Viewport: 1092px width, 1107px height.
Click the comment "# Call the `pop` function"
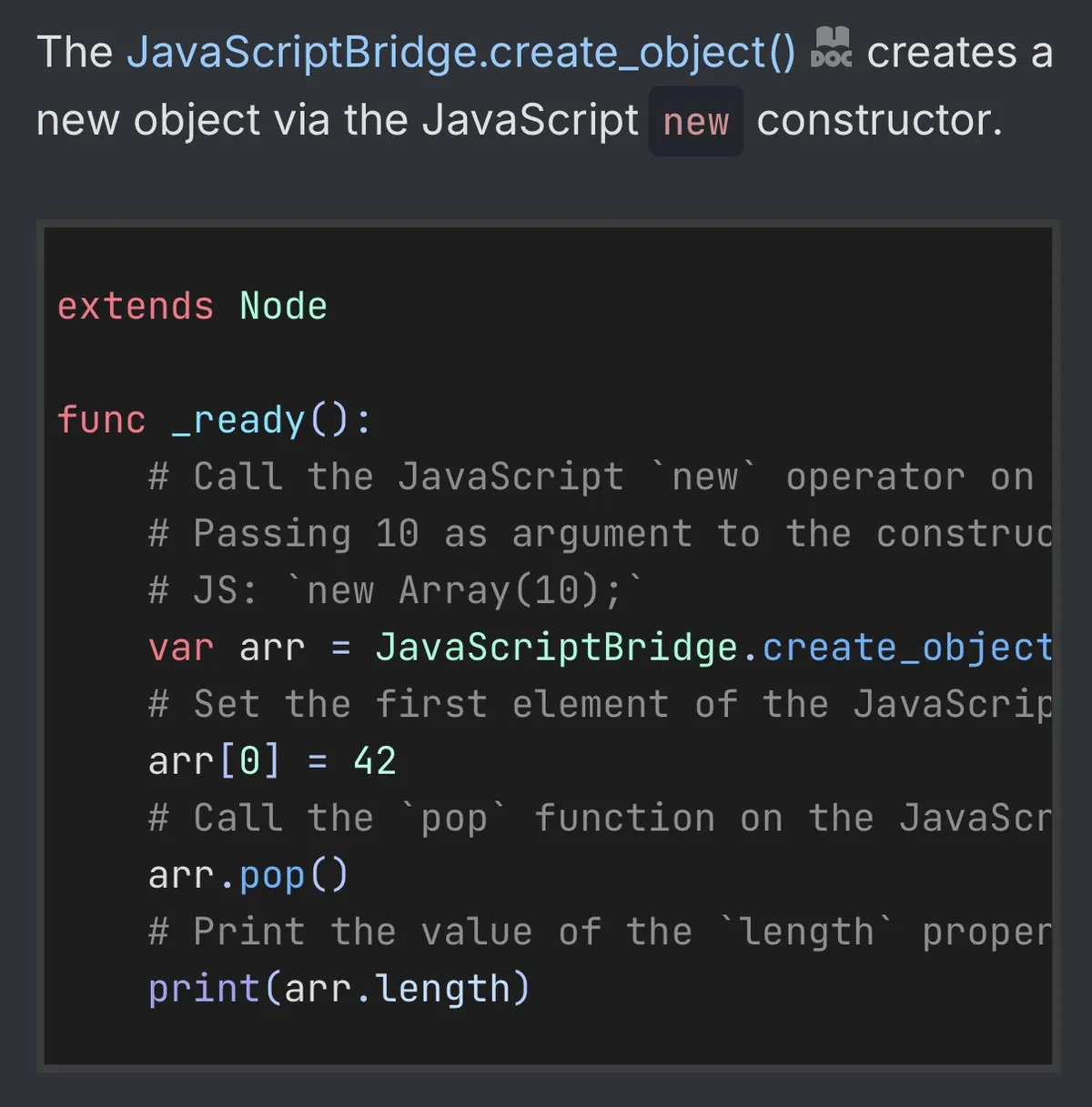click(431, 818)
